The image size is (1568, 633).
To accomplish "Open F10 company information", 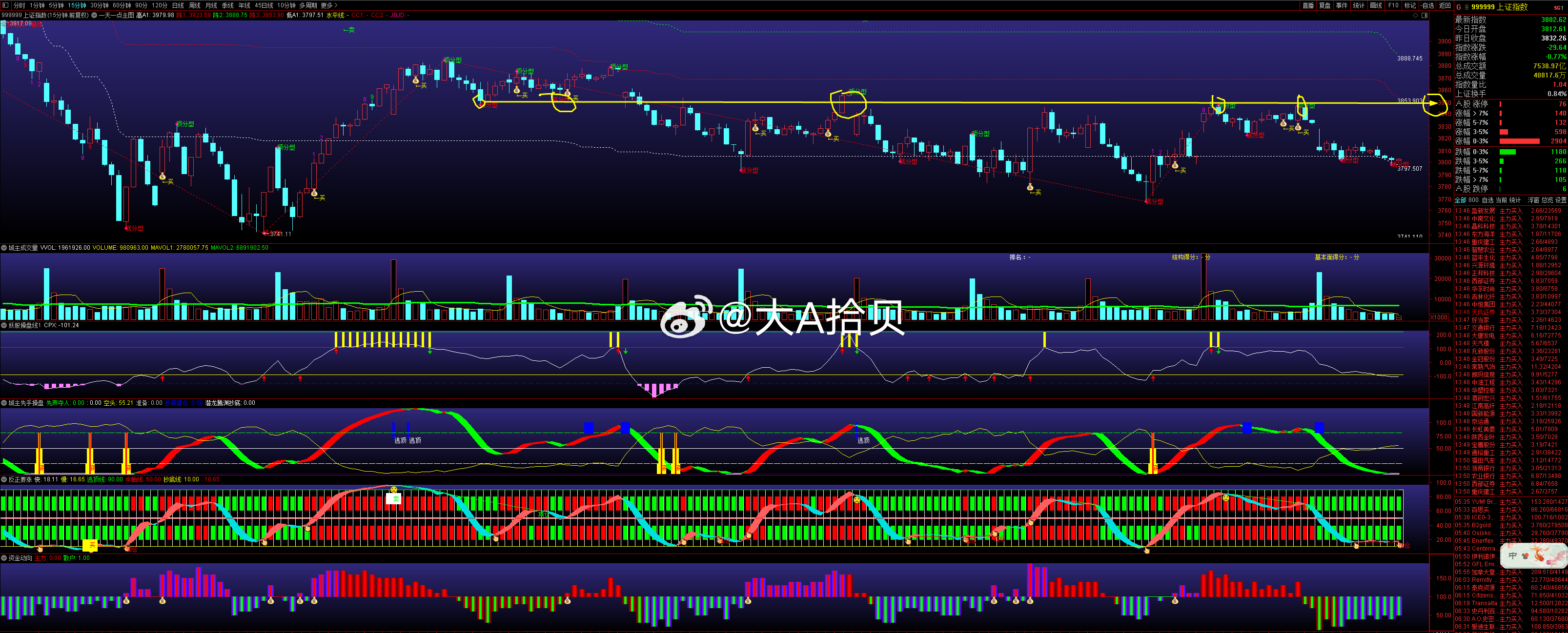I will pyautogui.click(x=1393, y=5).
